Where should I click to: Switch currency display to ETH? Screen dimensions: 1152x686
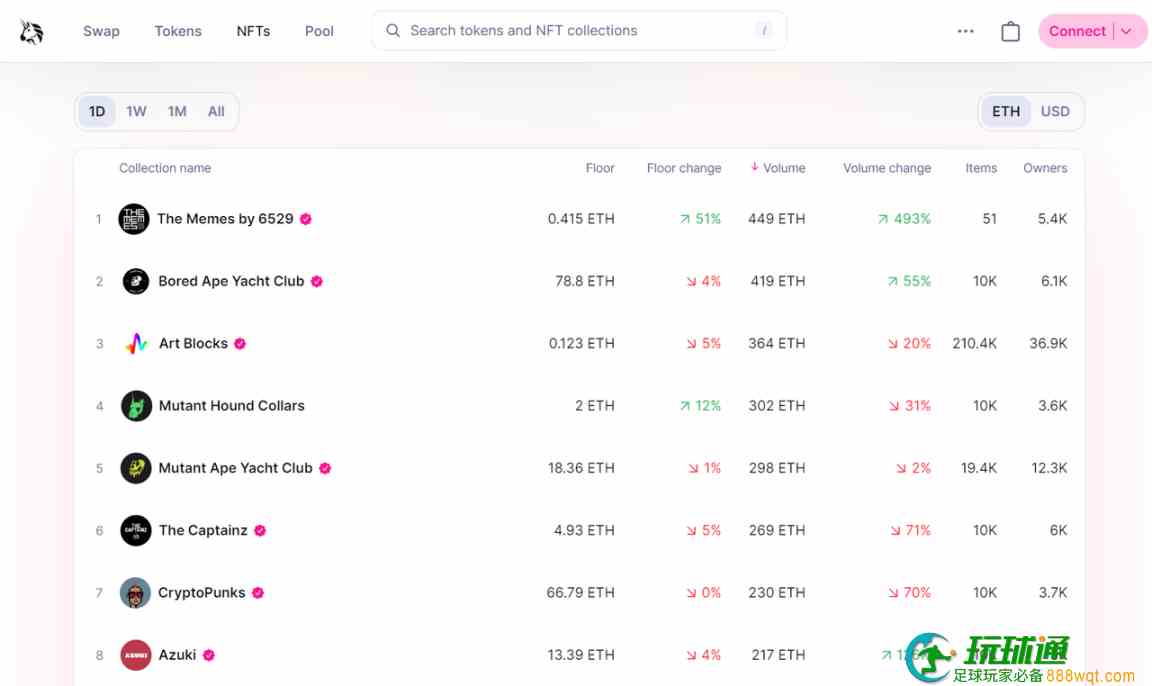1006,112
